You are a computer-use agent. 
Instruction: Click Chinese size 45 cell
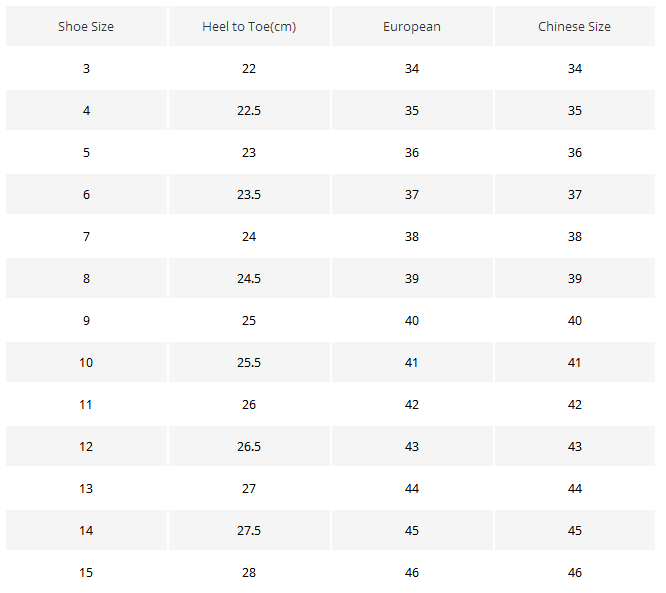[x=575, y=531]
